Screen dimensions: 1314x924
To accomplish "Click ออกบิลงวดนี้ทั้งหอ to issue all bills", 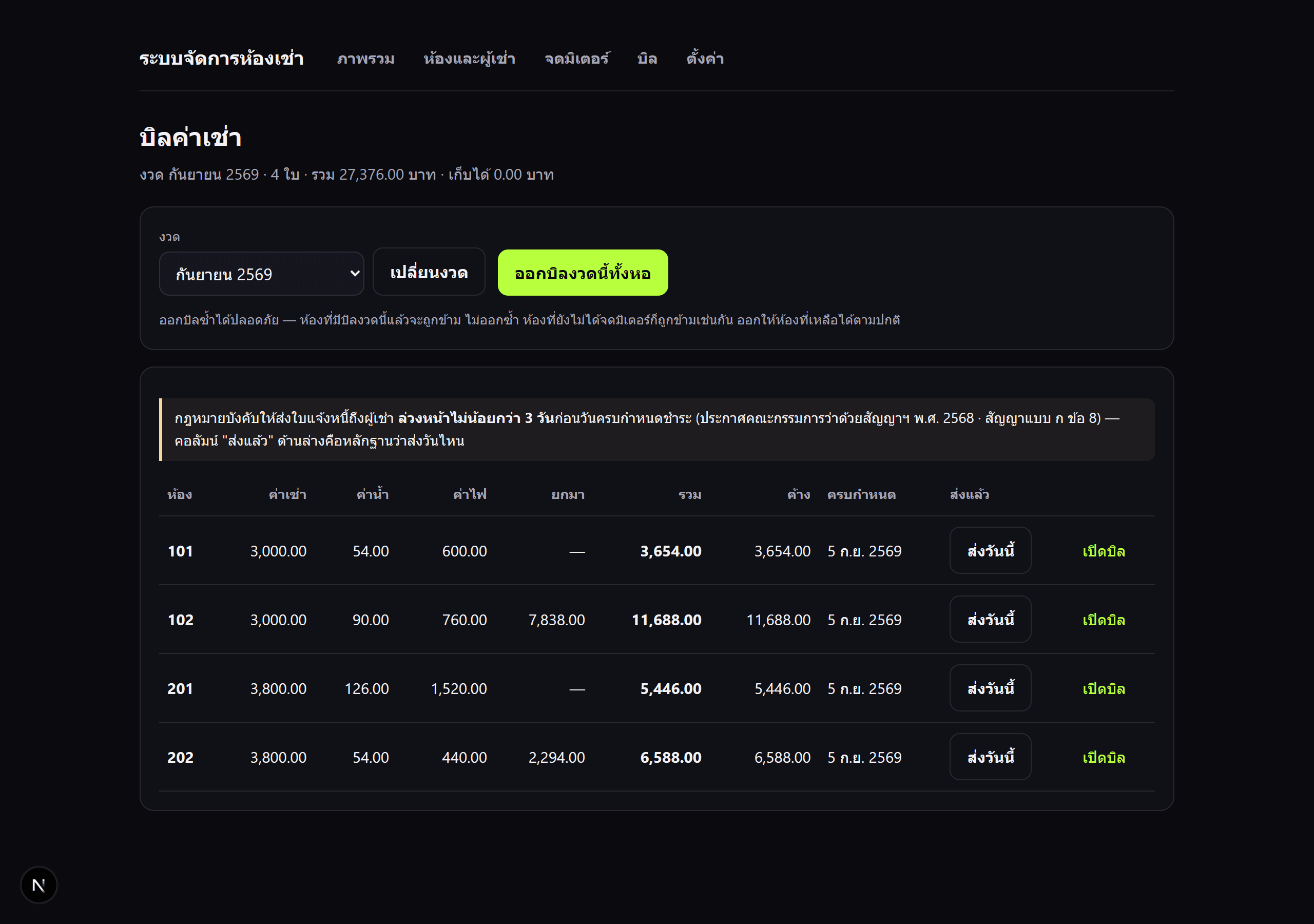I will click(583, 273).
